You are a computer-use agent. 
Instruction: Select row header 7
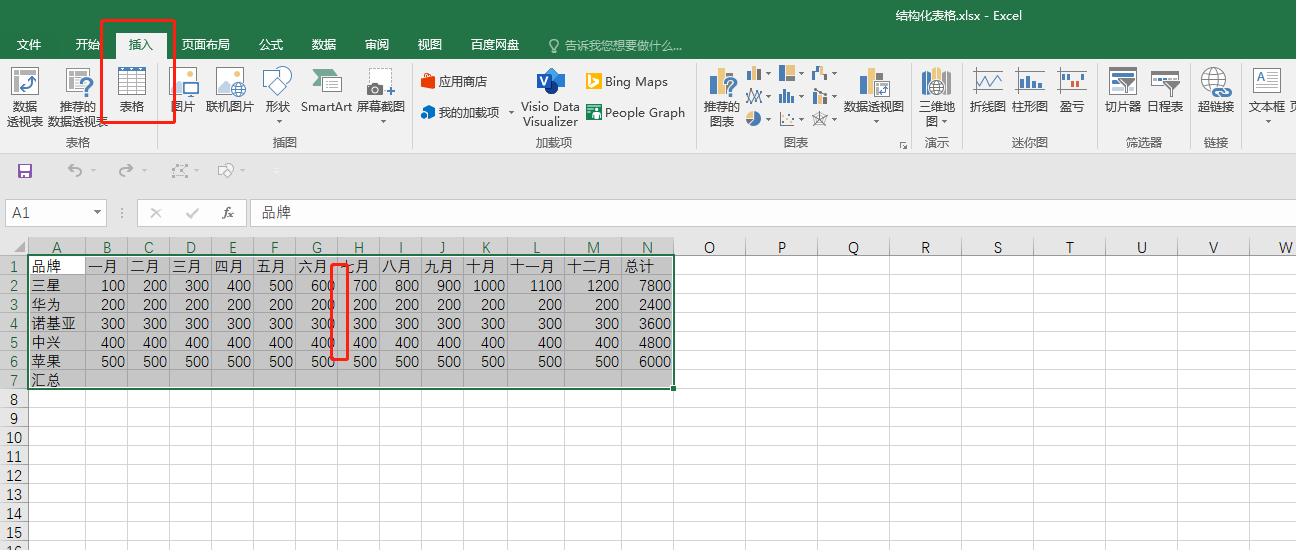coord(14,380)
